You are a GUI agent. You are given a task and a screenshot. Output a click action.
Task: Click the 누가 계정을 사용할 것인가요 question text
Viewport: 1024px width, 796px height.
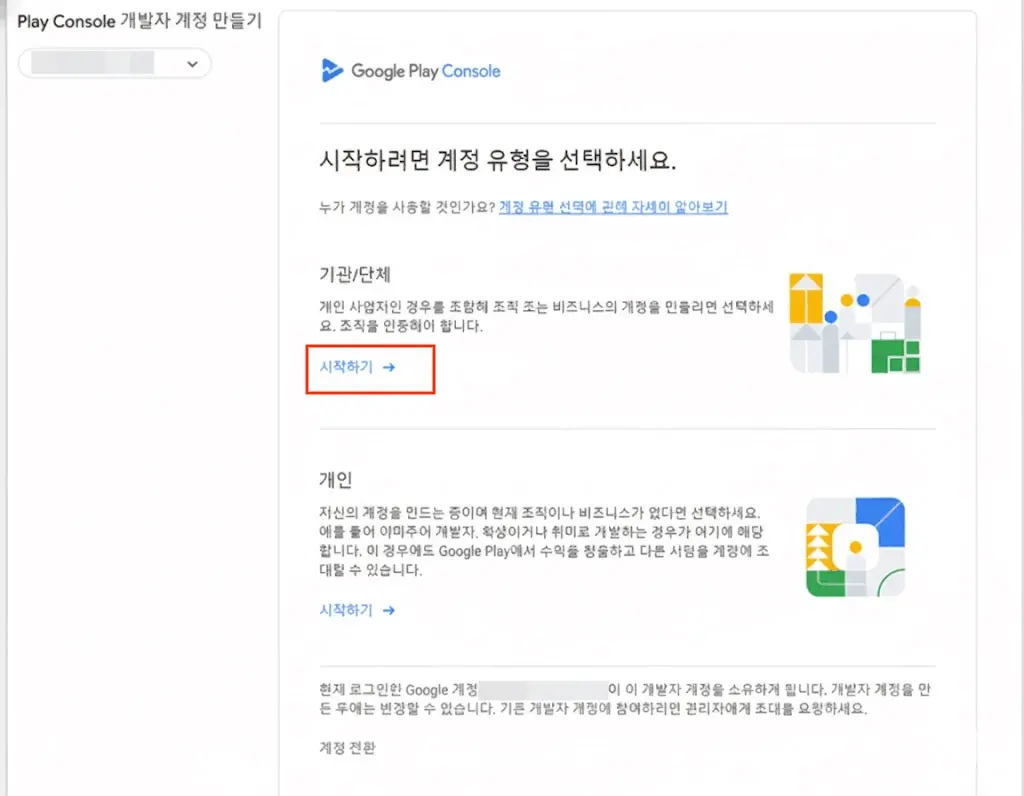tap(407, 207)
